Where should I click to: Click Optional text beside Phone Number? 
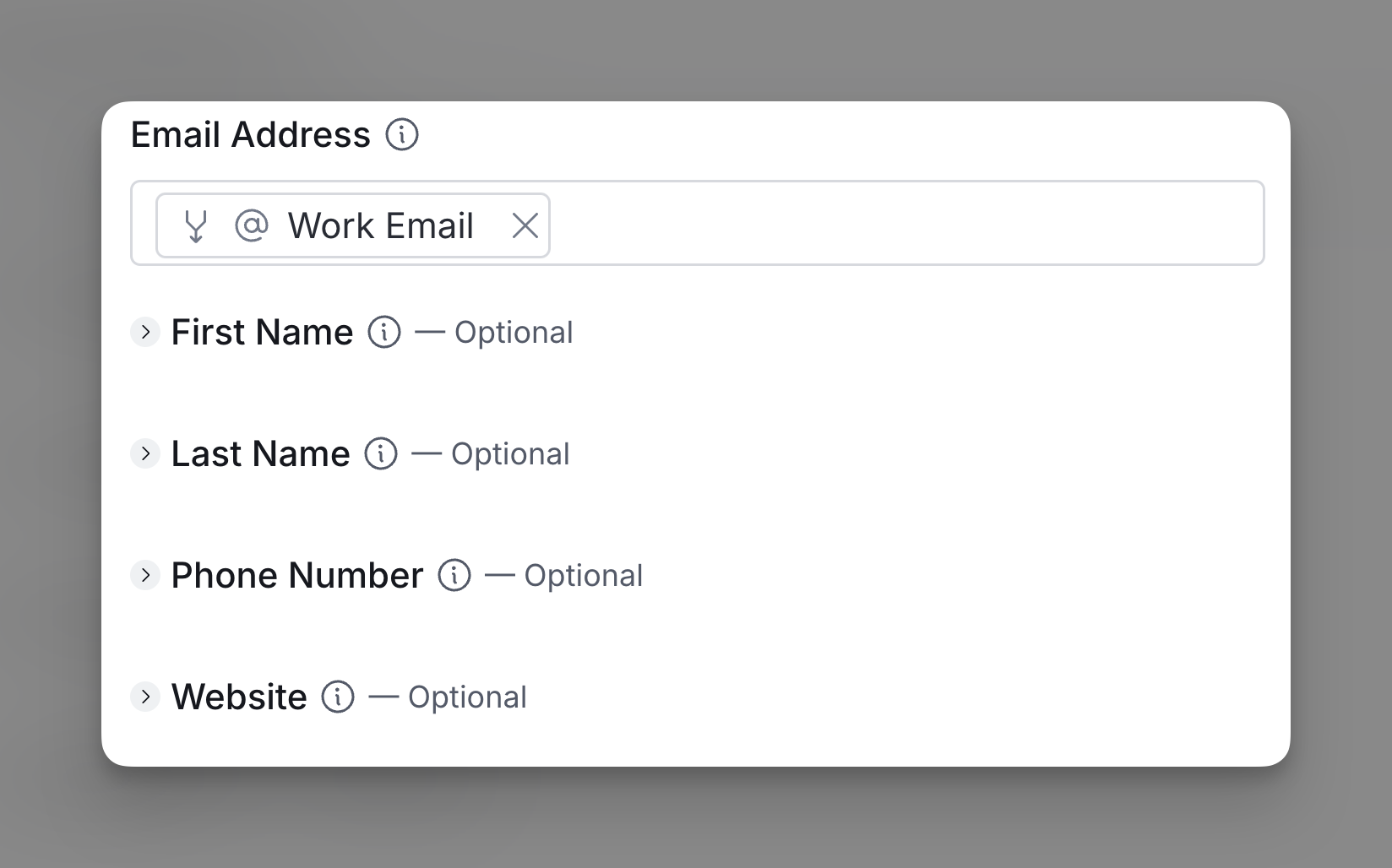tap(584, 576)
